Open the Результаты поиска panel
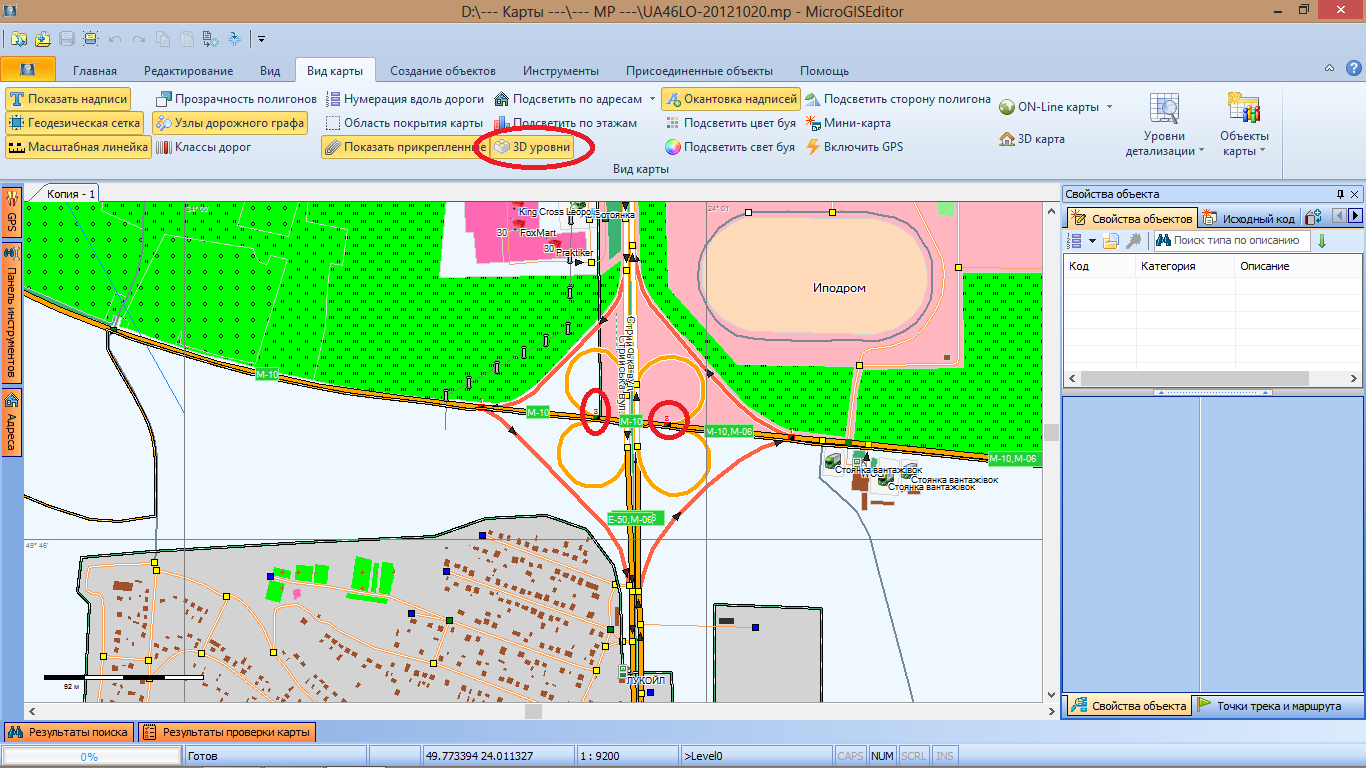The width and height of the screenshot is (1366, 768). click(68, 732)
